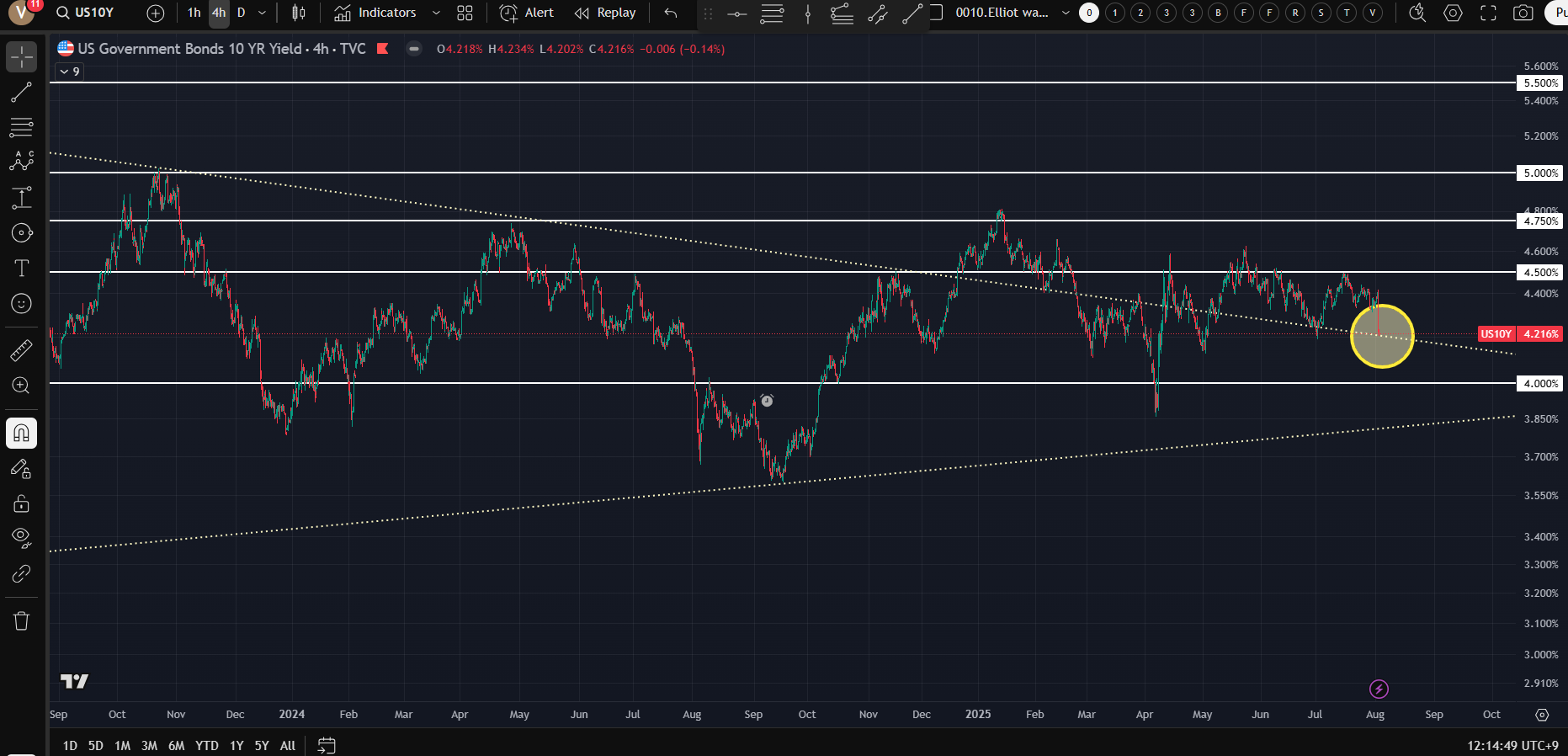Open the Fibonacci retracement tool
1568x756 pixels.
[21, 127]
